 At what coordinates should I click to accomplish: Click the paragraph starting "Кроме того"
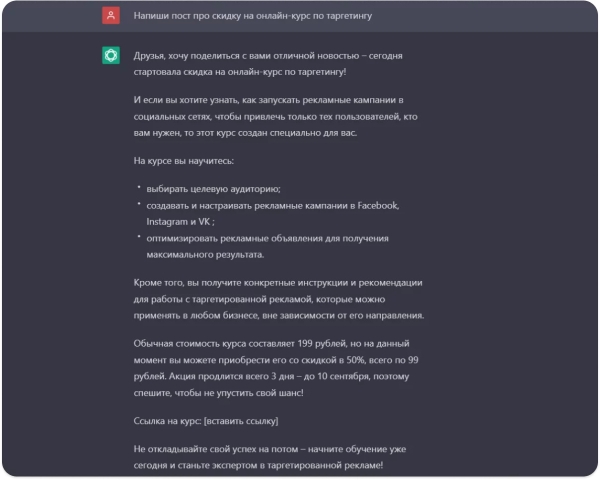[x=277, y=299]
